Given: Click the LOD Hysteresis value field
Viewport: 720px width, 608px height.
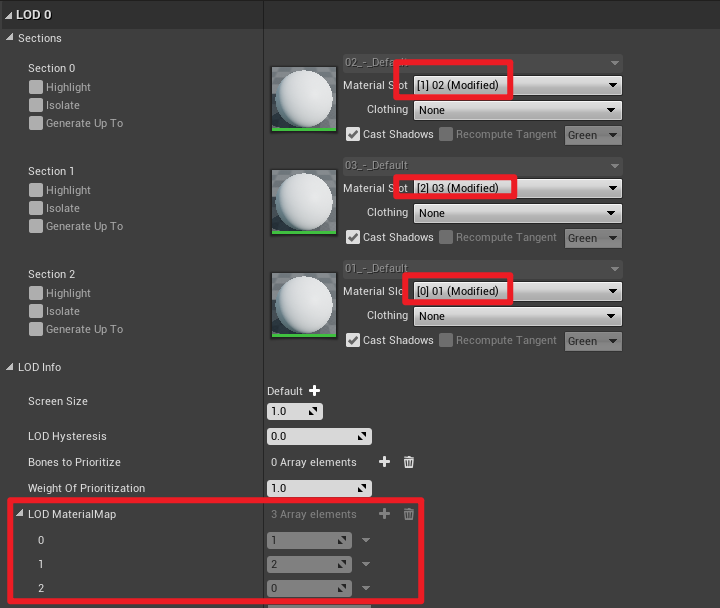Looking at the screenshot, I should click(x=319, y=436).
